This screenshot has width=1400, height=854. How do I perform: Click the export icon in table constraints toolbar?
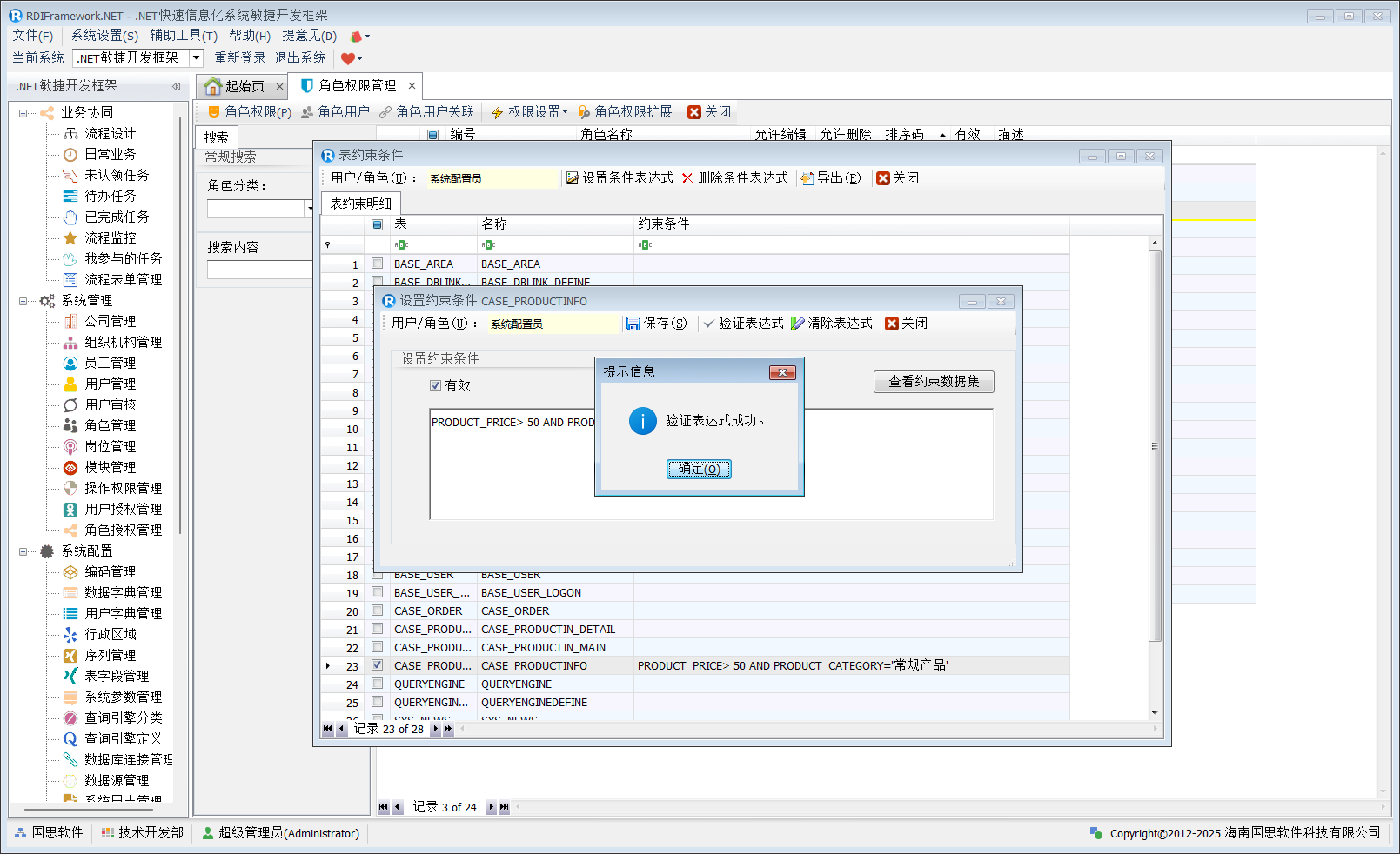807,178
